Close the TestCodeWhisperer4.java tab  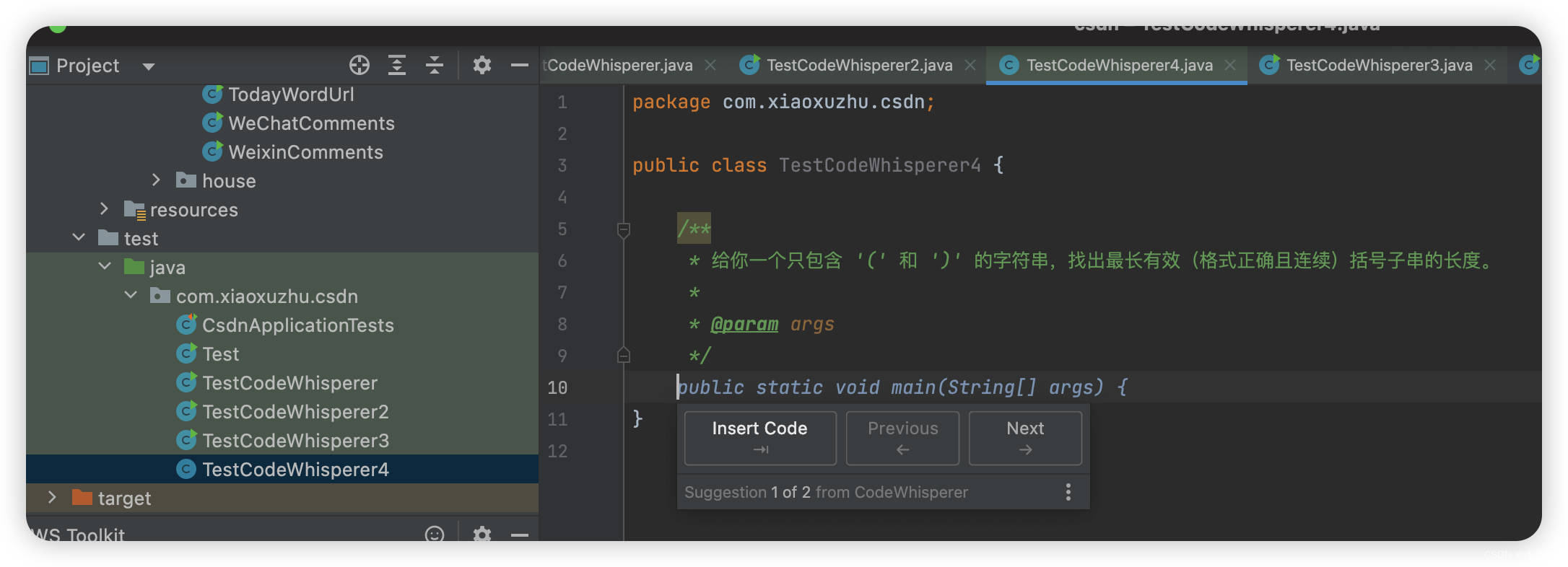1230,66
